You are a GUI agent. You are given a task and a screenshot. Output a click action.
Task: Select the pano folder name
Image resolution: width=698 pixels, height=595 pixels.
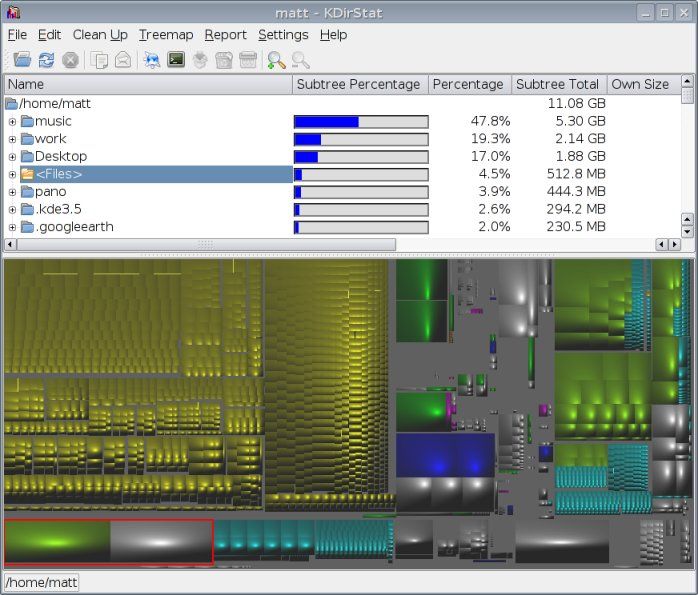(x=50, y=191)
